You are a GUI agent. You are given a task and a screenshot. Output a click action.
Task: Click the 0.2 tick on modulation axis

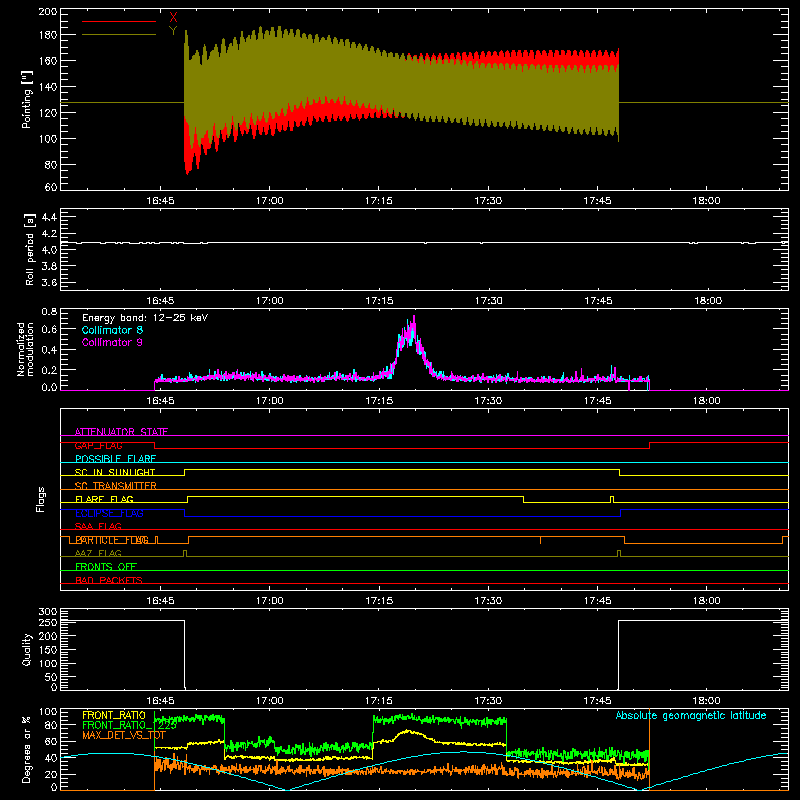click(49, 370)
